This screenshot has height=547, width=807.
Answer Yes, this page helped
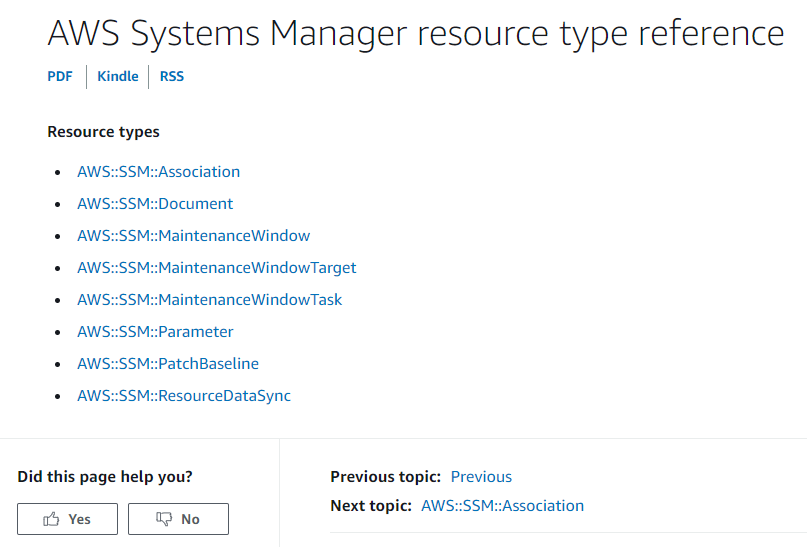pos(67,519)
